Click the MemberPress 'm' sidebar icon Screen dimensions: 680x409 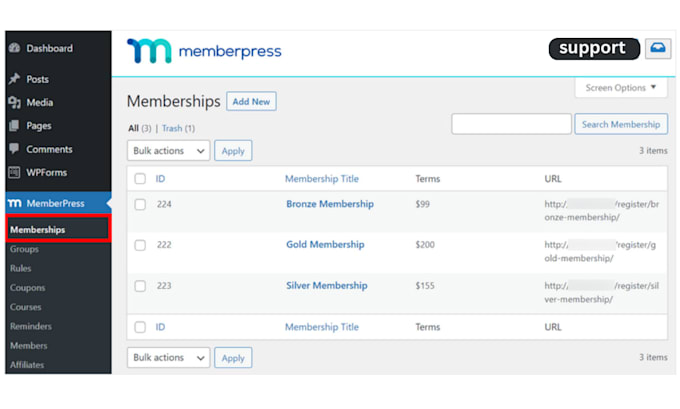pos(15,203)
